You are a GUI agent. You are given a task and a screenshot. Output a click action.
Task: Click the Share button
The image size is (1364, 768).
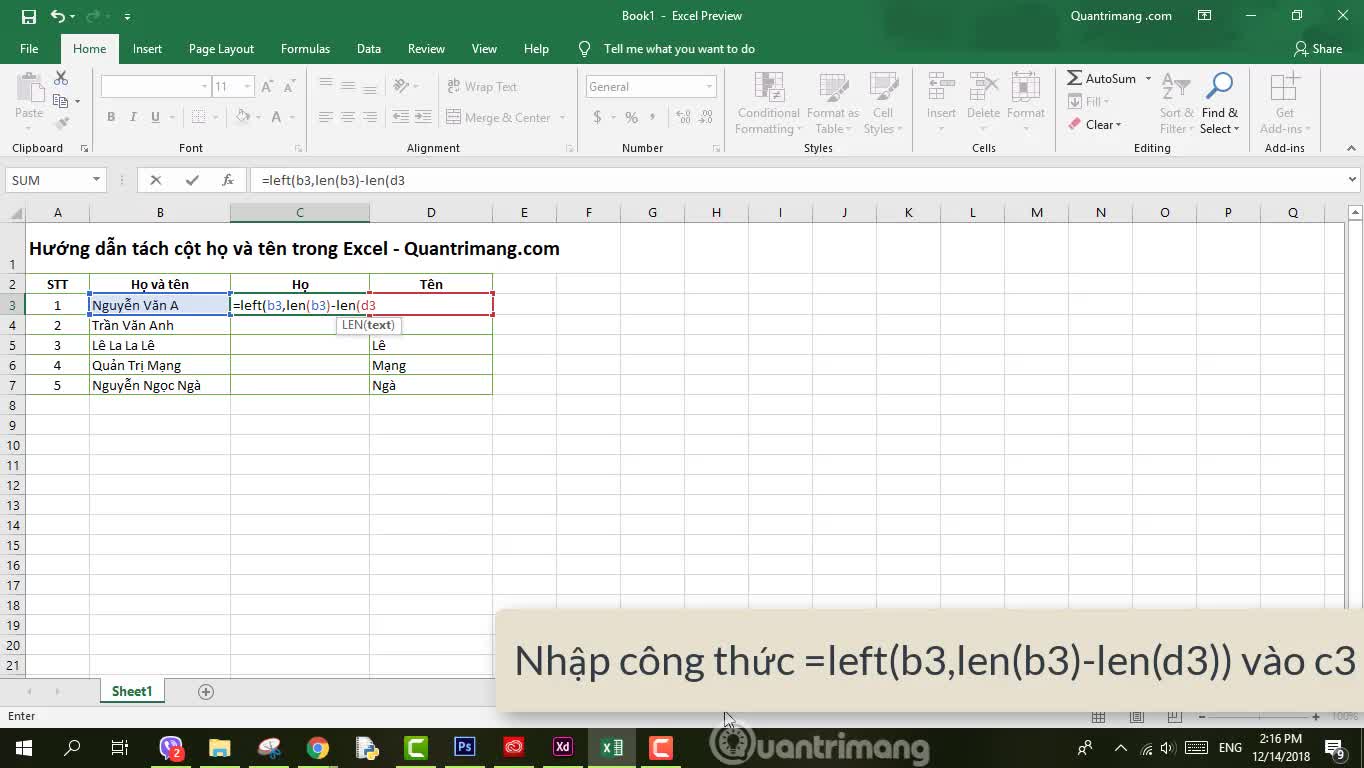click(1318, 49)
